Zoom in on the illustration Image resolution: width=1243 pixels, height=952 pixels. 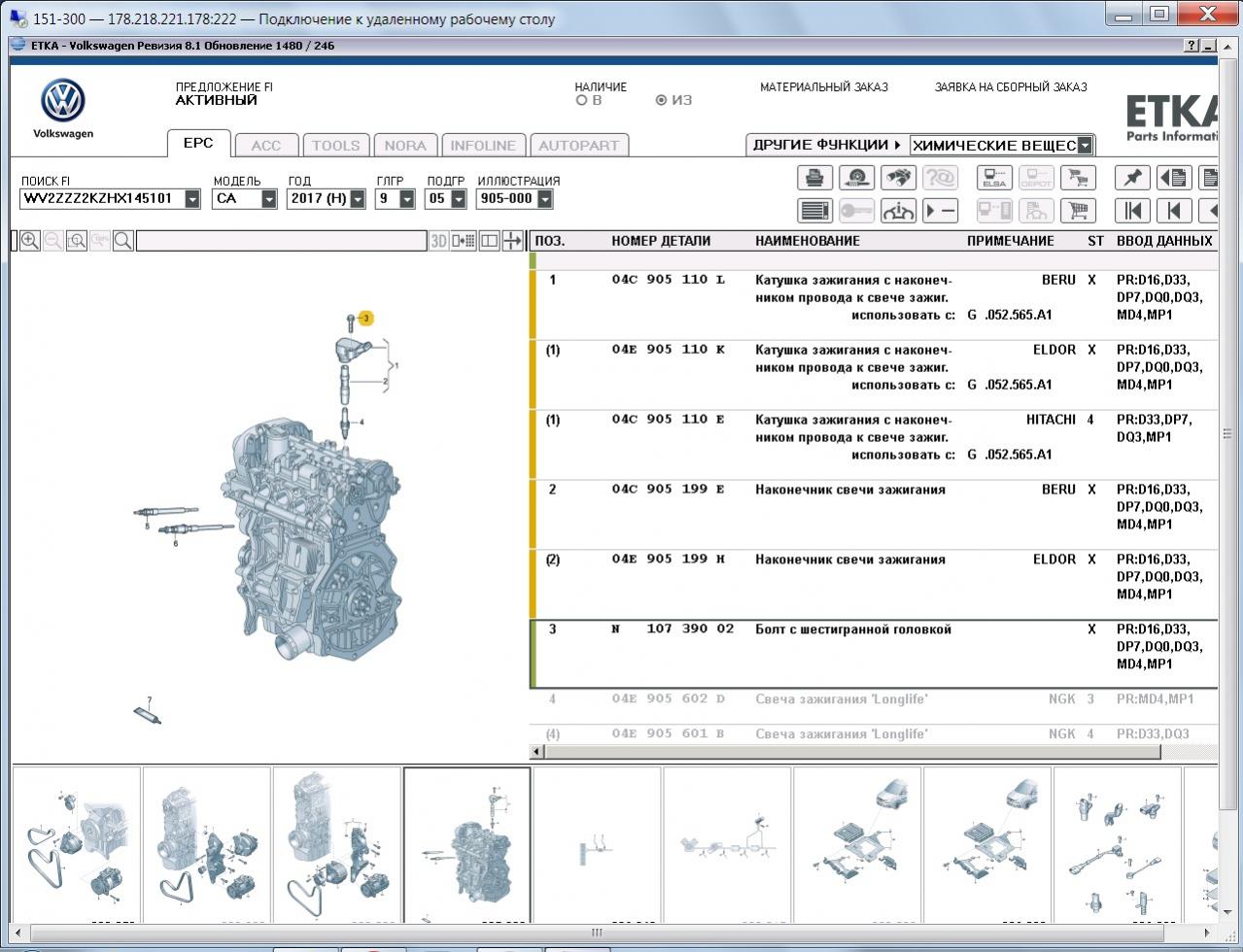[x=30, y=241]
